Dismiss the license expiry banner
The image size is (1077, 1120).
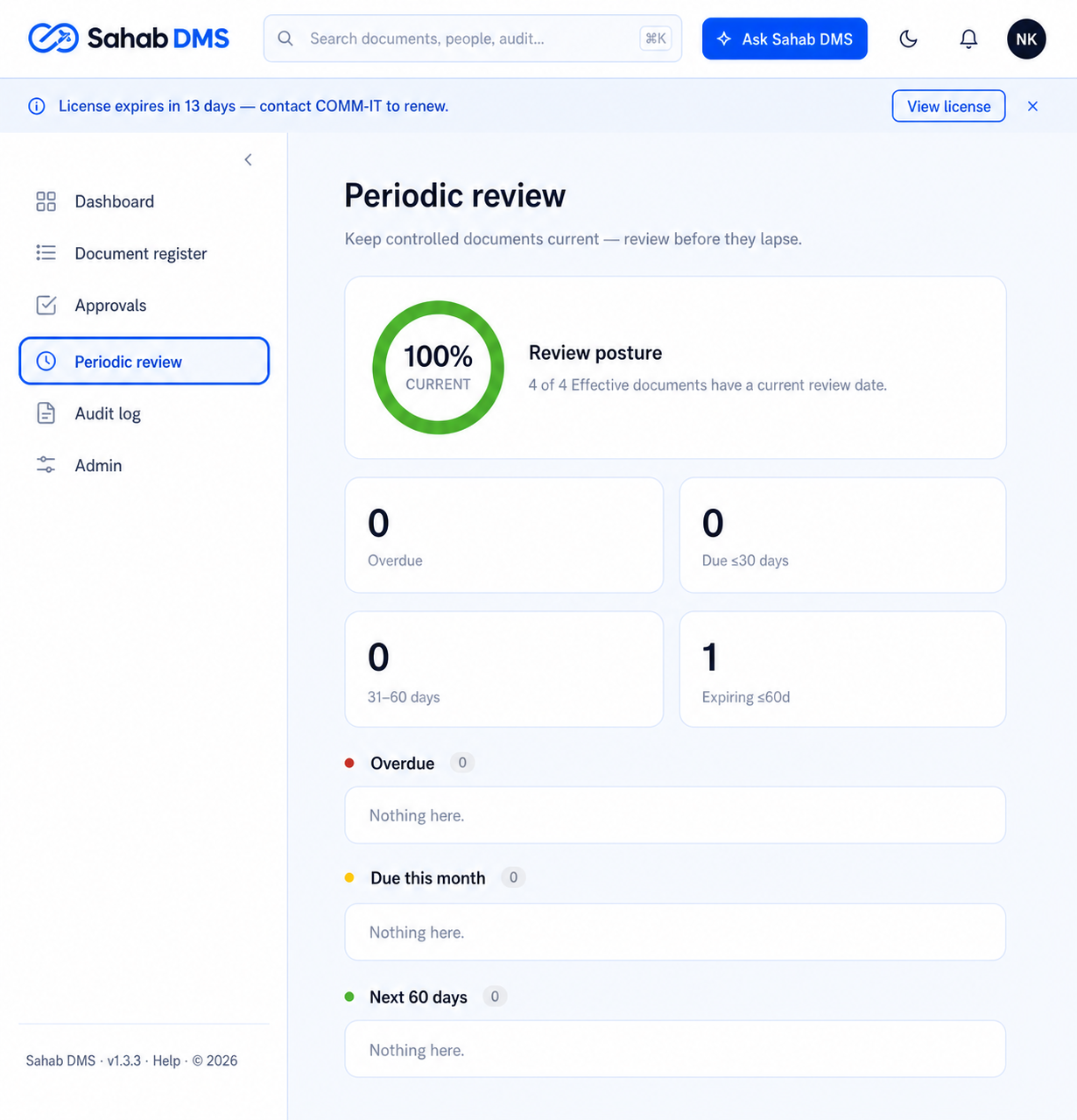coord(1033,106)
